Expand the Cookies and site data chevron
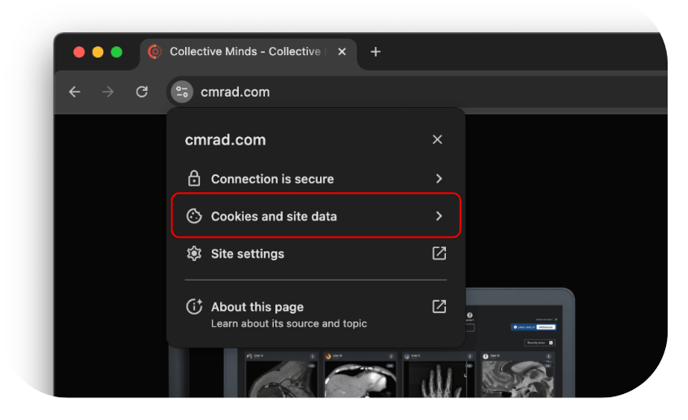Screen dimensions: 688x420 (x=439, y=216)
